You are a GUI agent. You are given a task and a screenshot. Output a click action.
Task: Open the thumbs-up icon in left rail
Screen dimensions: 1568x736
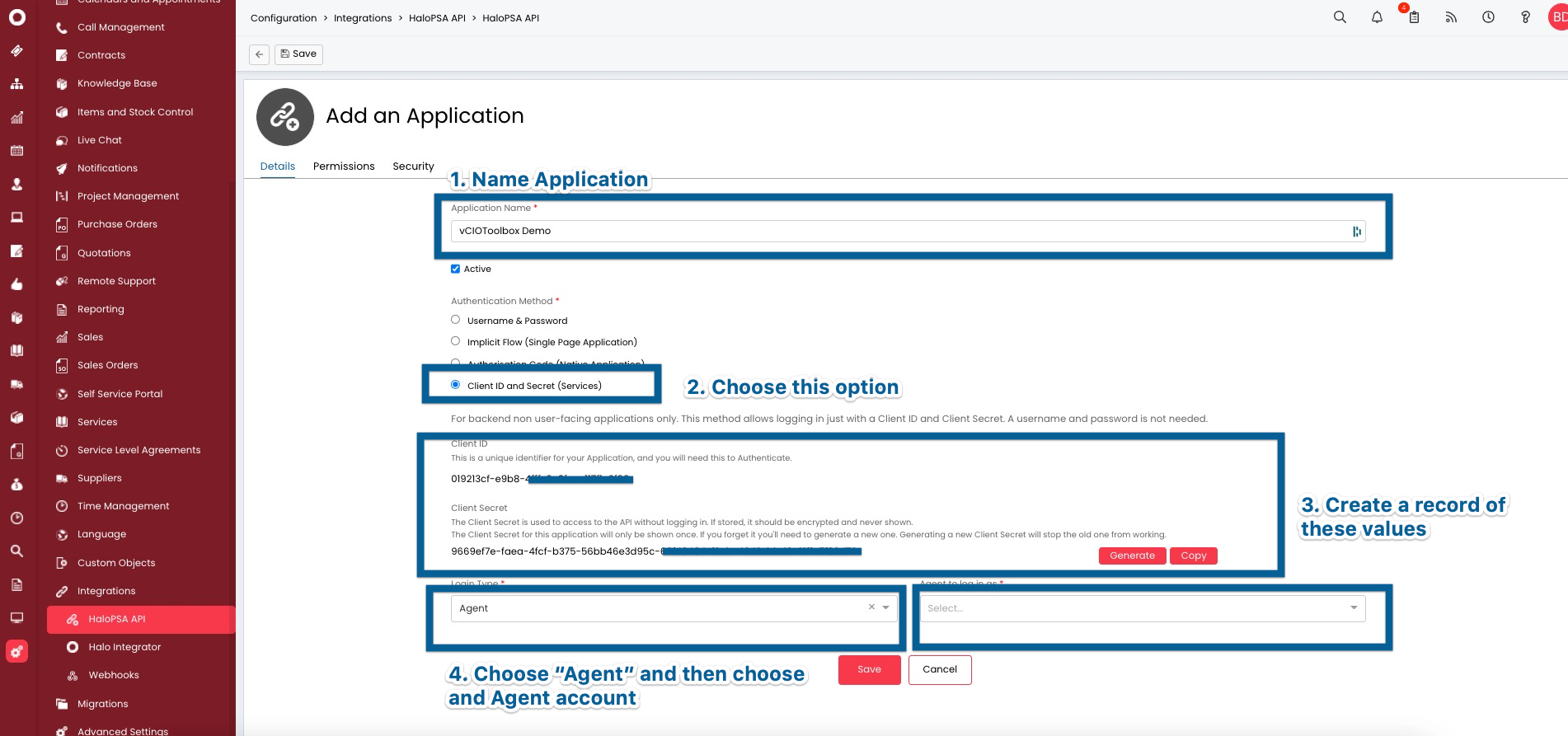click(16, 284)
